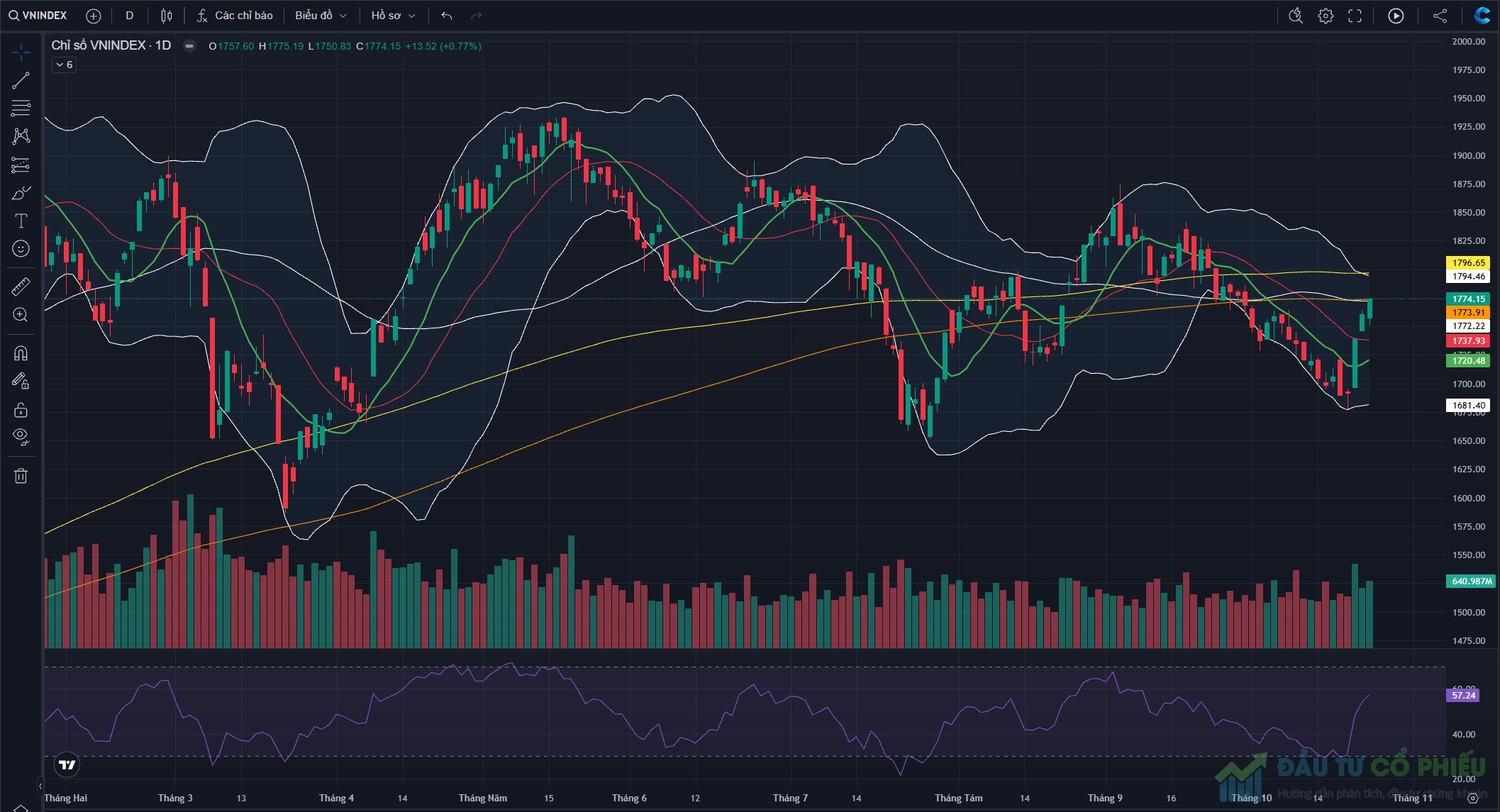Image resolution: width=1500 pixels, height=812 pixels.
Task: Open the VNINDEX symbol search
Action: (x=38, y=16)
